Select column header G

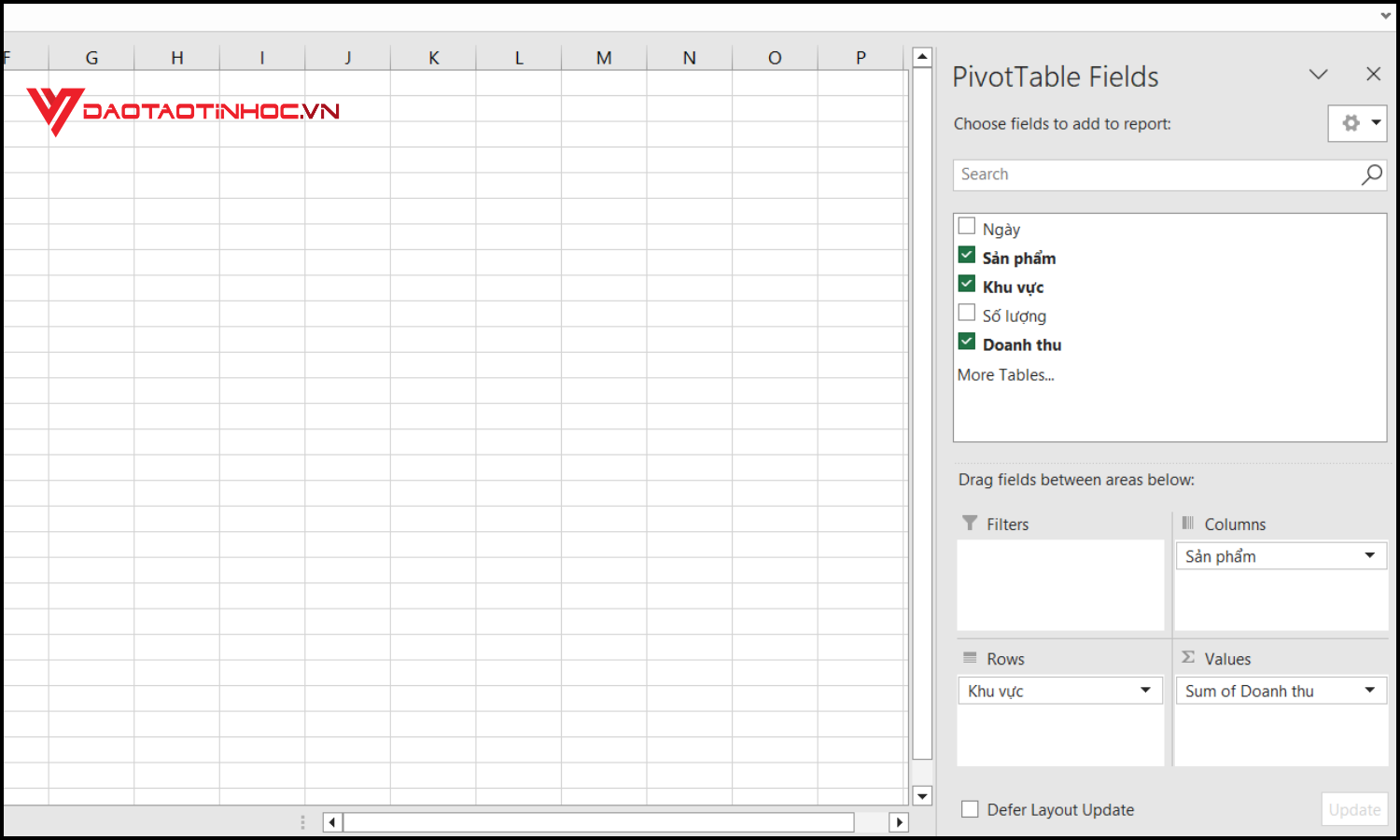pos(91,57)
